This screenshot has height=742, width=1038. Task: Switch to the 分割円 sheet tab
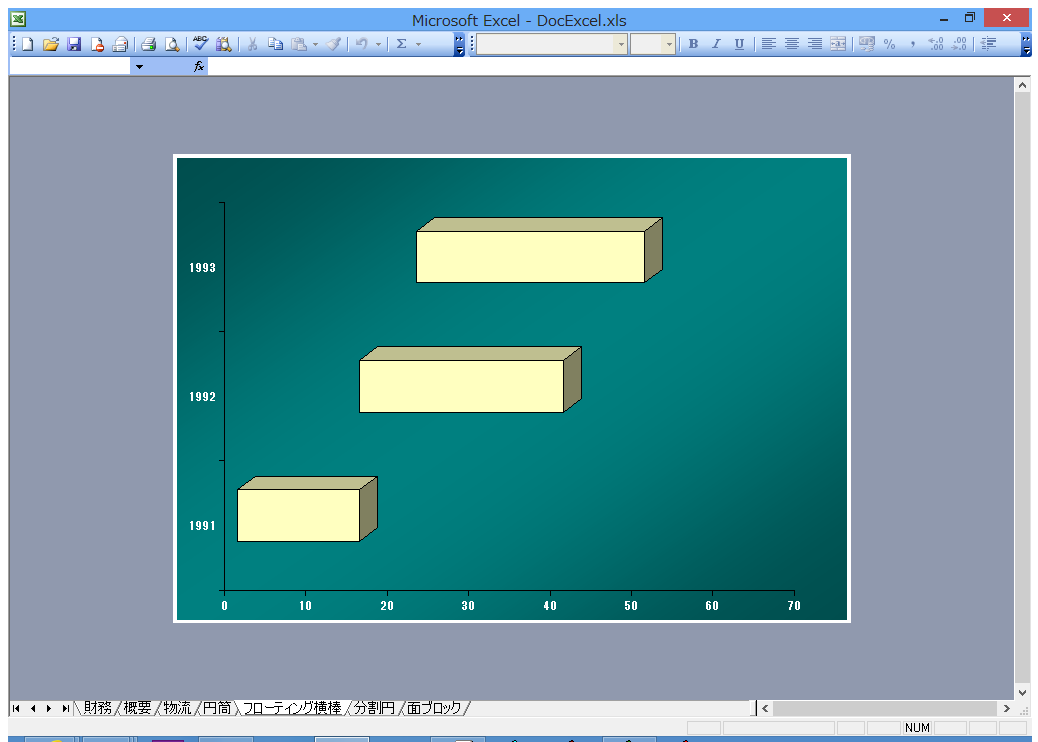(x=374, y=708)
